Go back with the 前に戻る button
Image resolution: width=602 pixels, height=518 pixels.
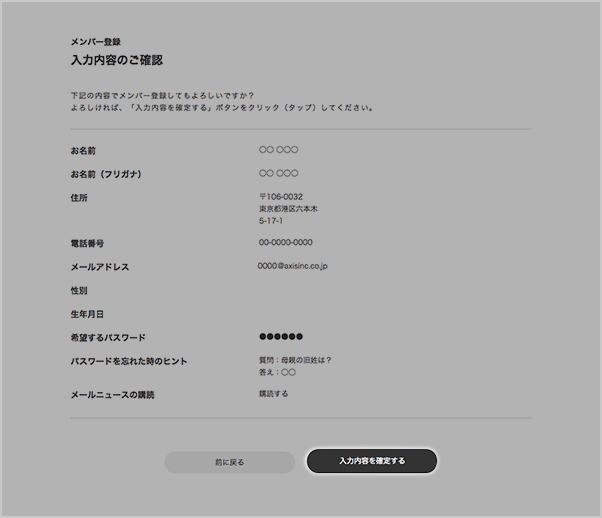(x=230, y=462)
